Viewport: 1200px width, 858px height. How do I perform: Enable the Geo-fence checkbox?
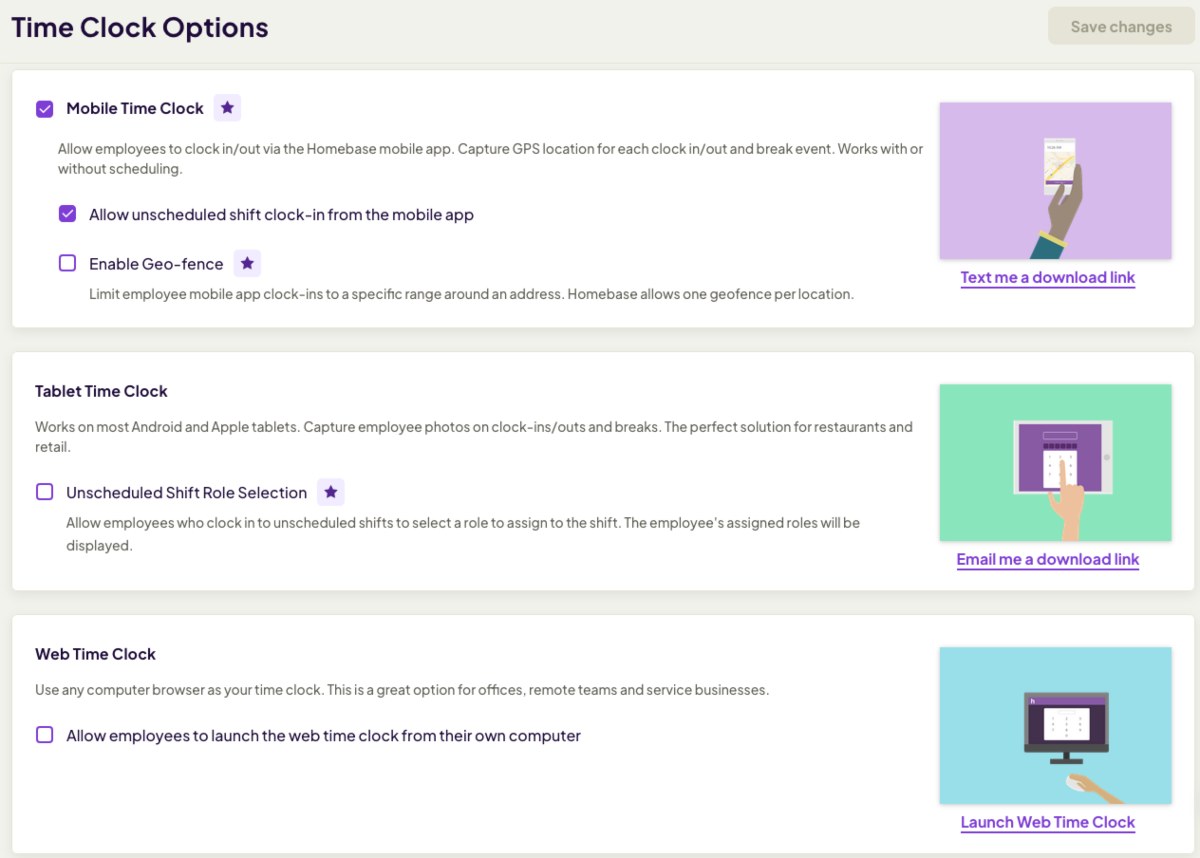(x=67, y=264)
